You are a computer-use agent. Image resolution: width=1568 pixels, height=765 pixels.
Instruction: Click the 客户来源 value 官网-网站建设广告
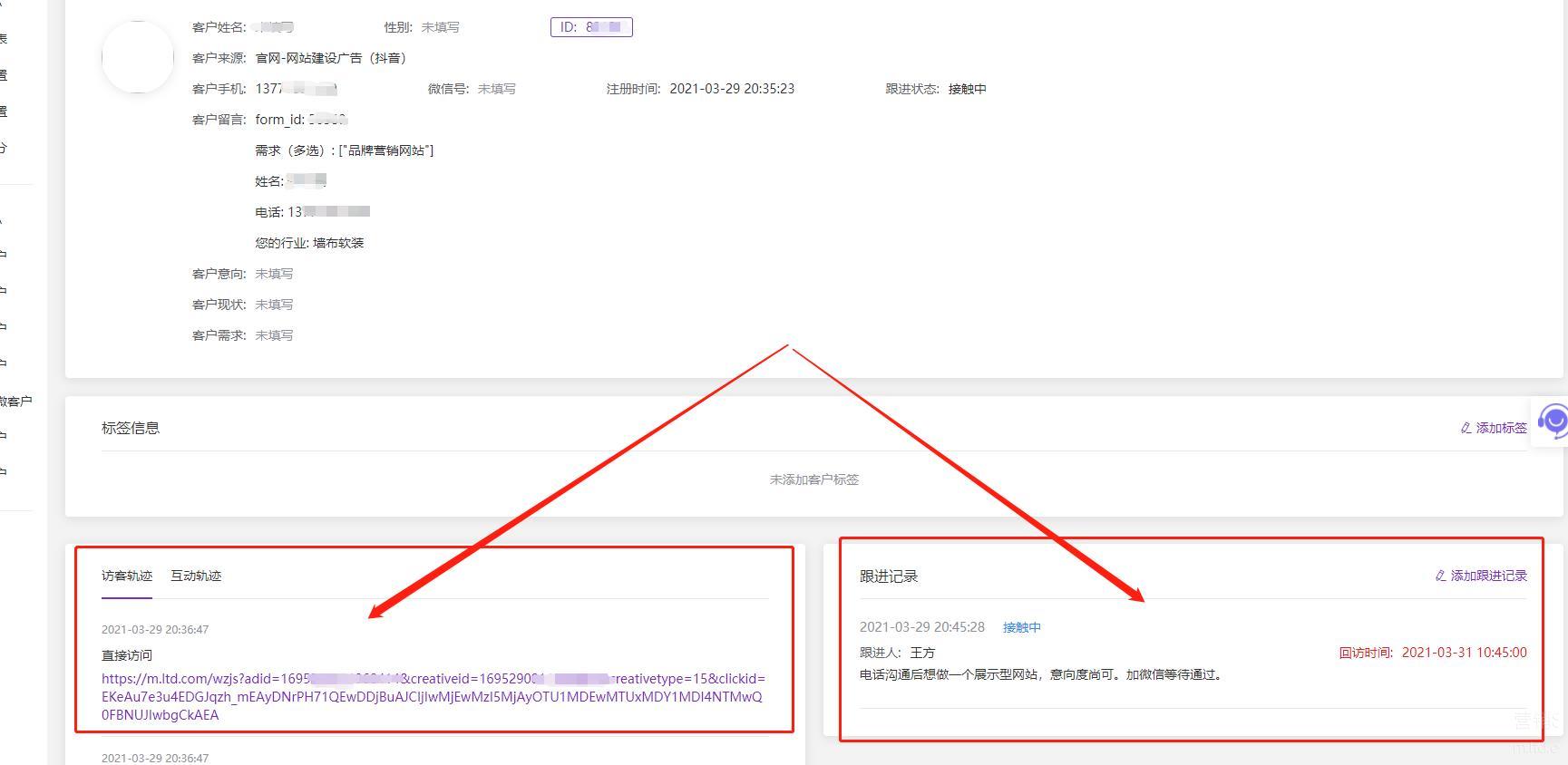331,58
